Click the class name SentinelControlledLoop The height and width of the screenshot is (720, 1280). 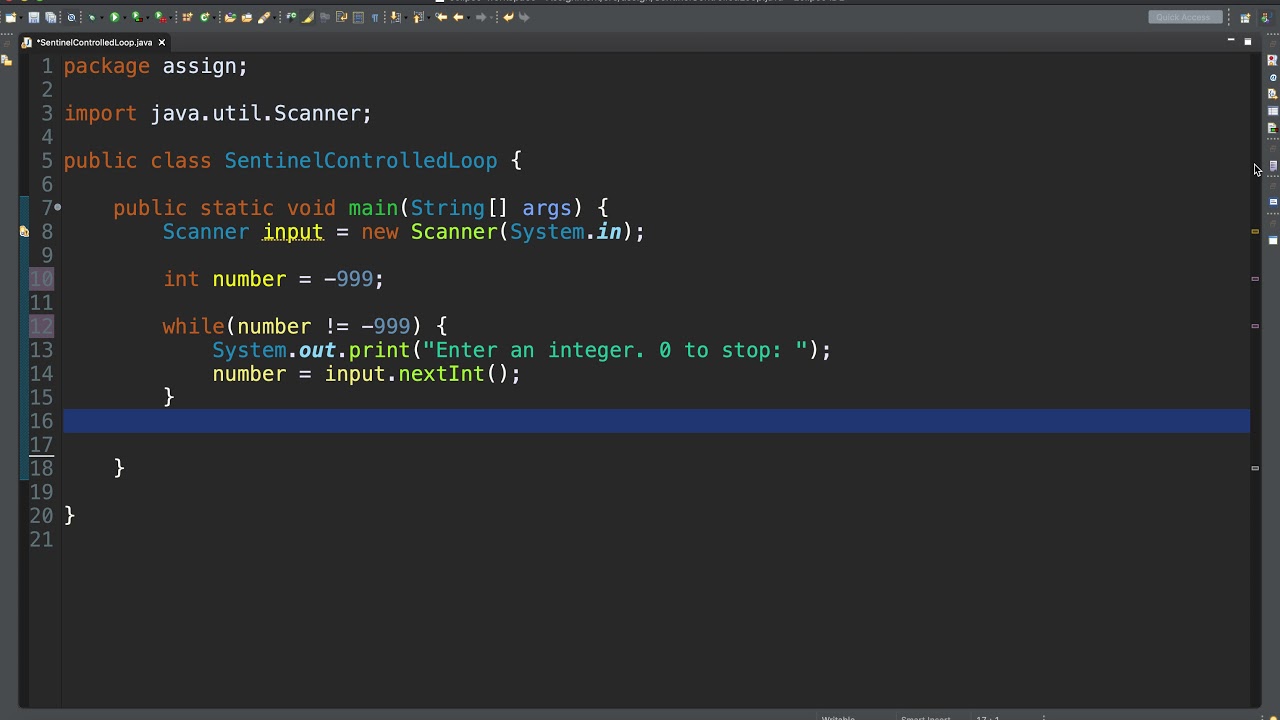360,161
